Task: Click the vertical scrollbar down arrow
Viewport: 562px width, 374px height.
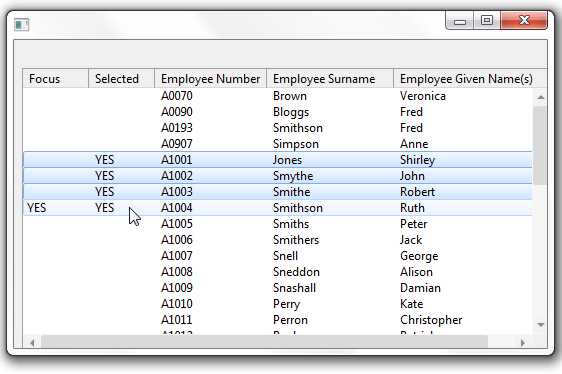Action: pos(541,325)
